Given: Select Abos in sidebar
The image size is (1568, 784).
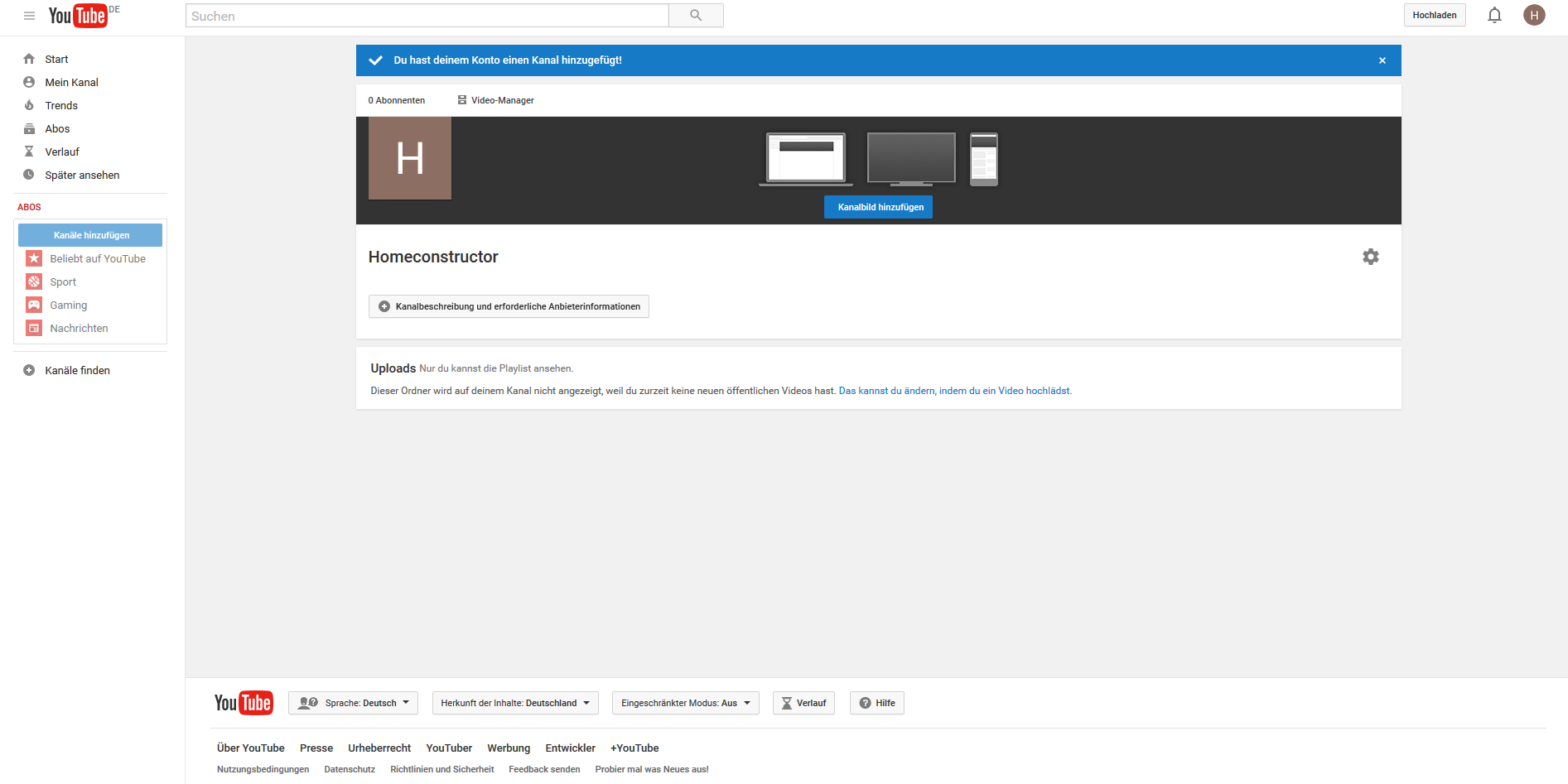Looking at the screenshot, I should pos(57,128).
